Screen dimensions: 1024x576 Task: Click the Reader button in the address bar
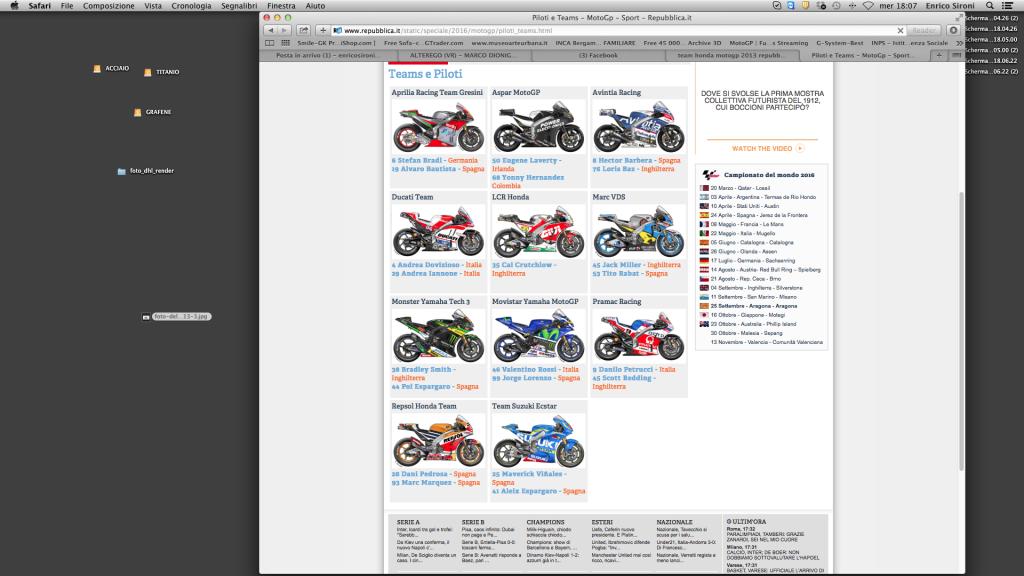924,30
